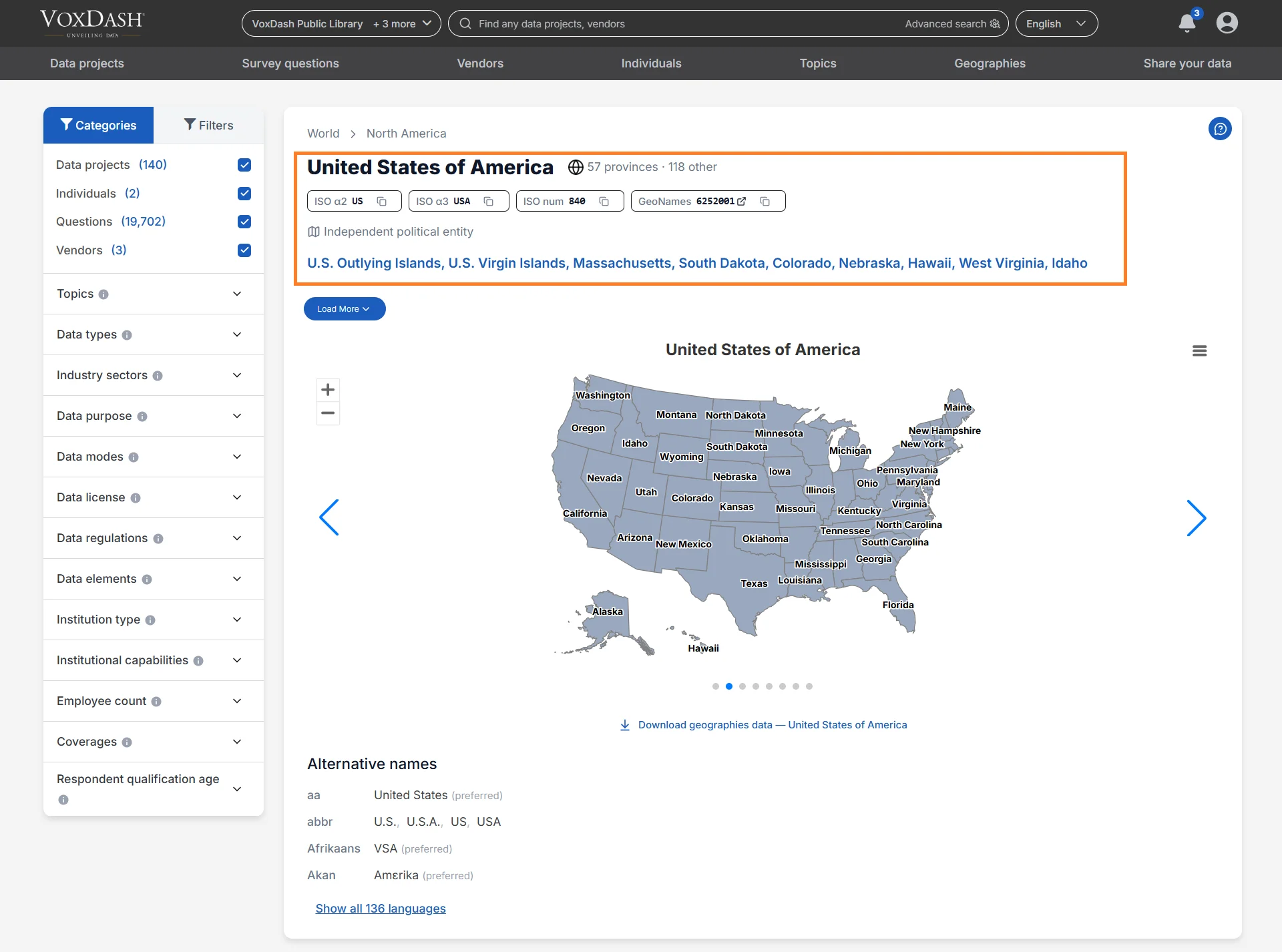Screen dimensions: 1282x952
Task: Click the Employee count info icon
Action: (156, 702)
